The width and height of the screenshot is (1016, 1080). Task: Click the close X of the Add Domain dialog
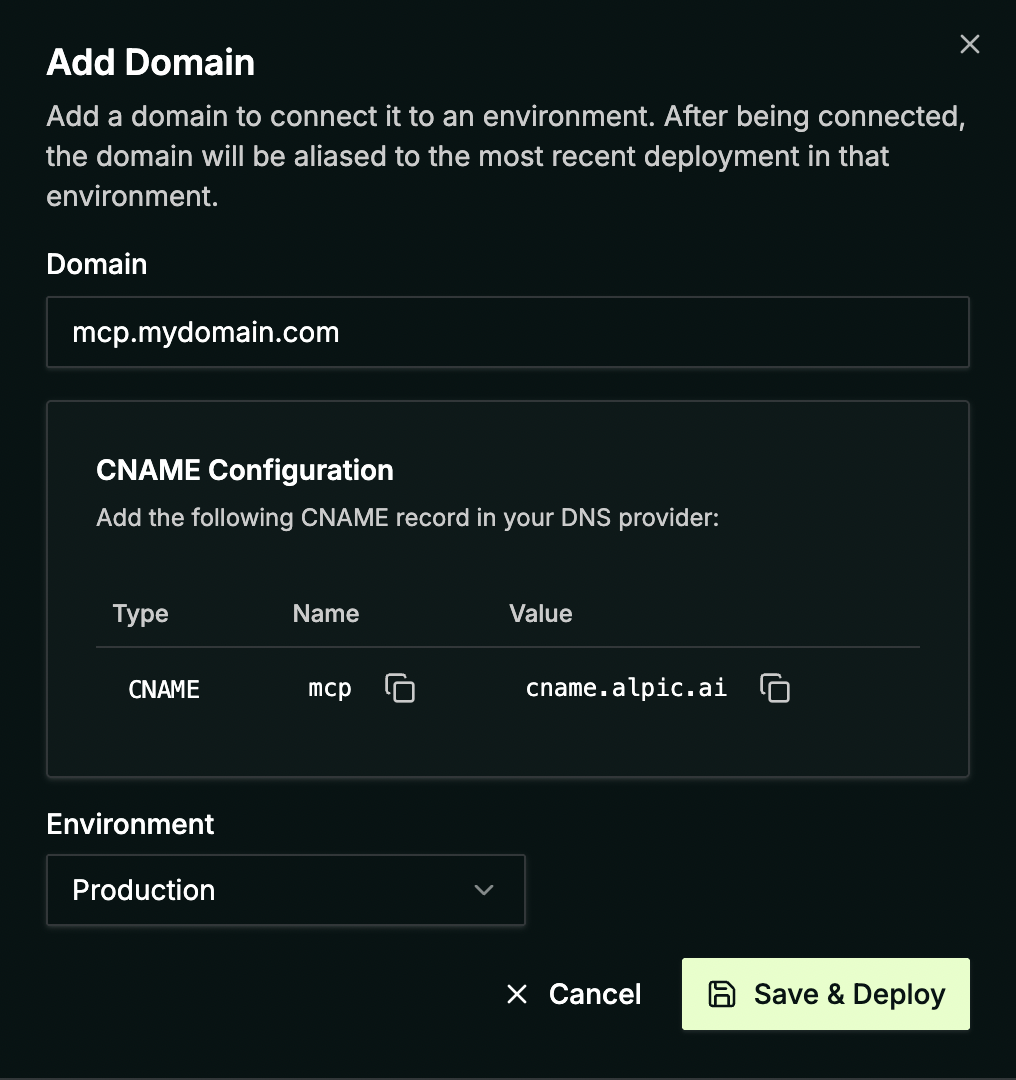pos(969,44)
